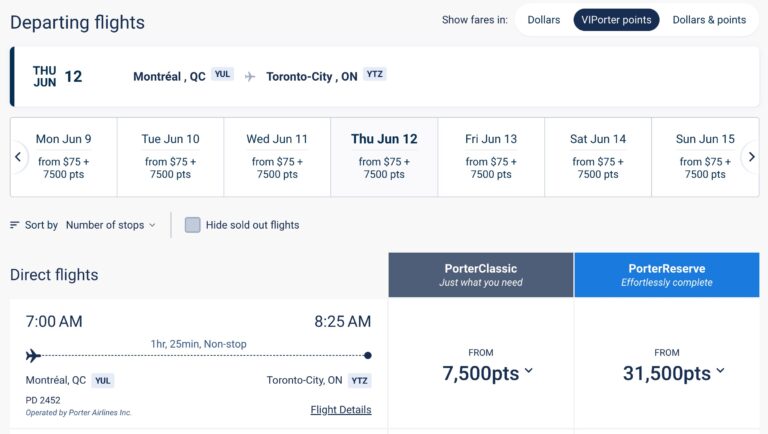Expand the 7,500pts PorterClassic fare
Screen dimensions: 768x434
coord(488,373)
